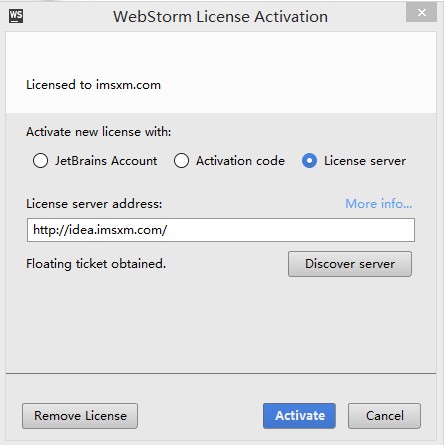Screen dimensions: 444x445
Task: Click the empty white license info panel
Action: click(x=221, y=55)
